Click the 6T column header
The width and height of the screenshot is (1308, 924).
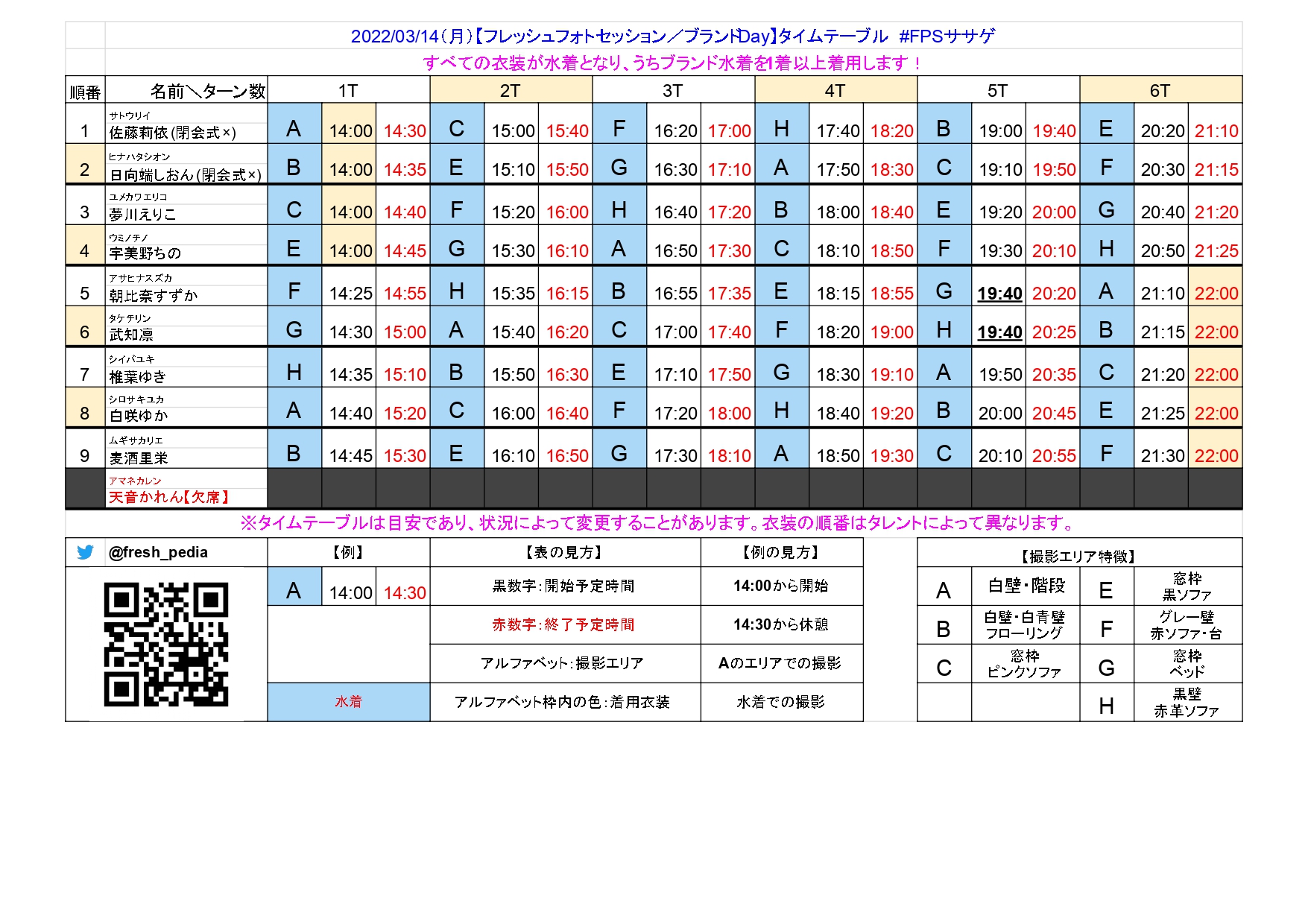tap(1160, 91)
